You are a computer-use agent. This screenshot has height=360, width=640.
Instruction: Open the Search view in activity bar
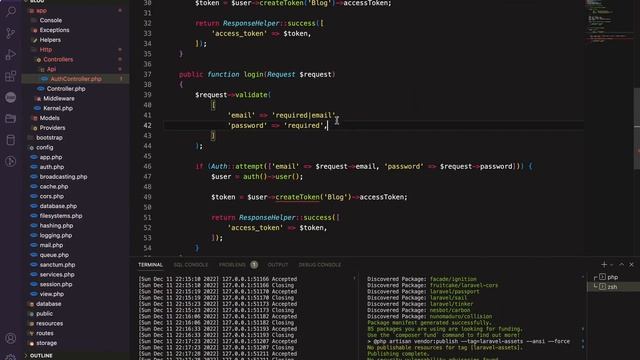11,12
